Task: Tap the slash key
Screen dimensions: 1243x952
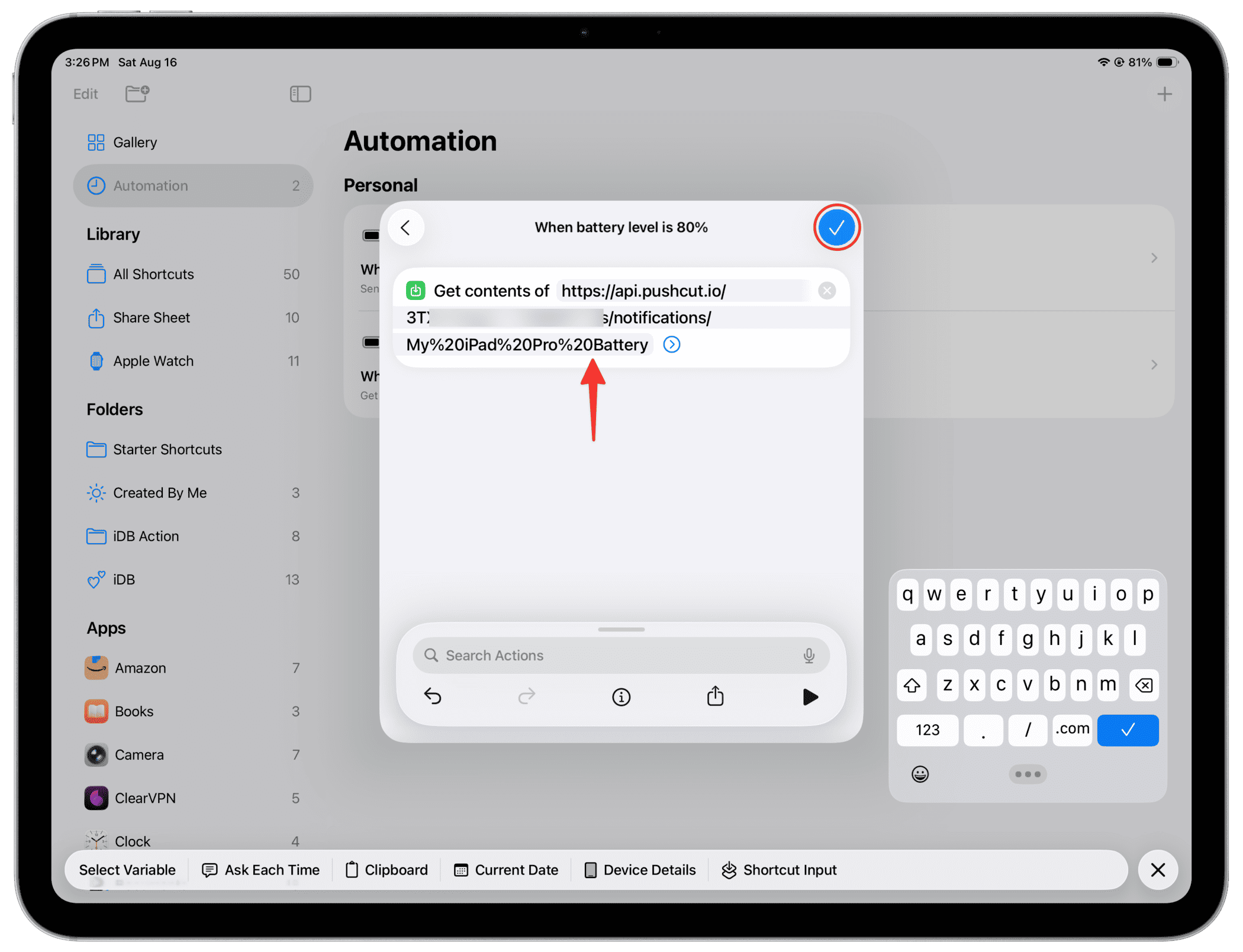Action: [1028, 730]
